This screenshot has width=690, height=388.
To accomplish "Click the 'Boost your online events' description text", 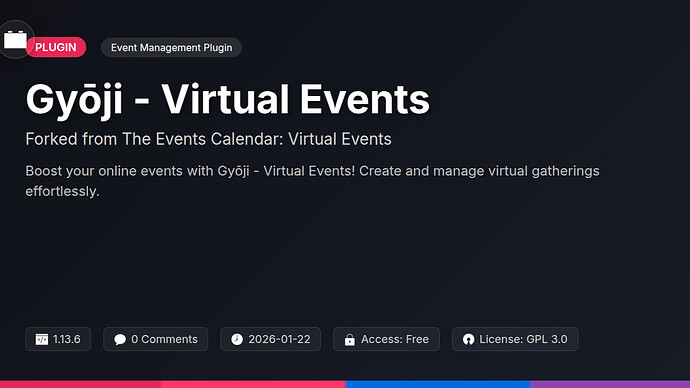I will tap(312, 181).
